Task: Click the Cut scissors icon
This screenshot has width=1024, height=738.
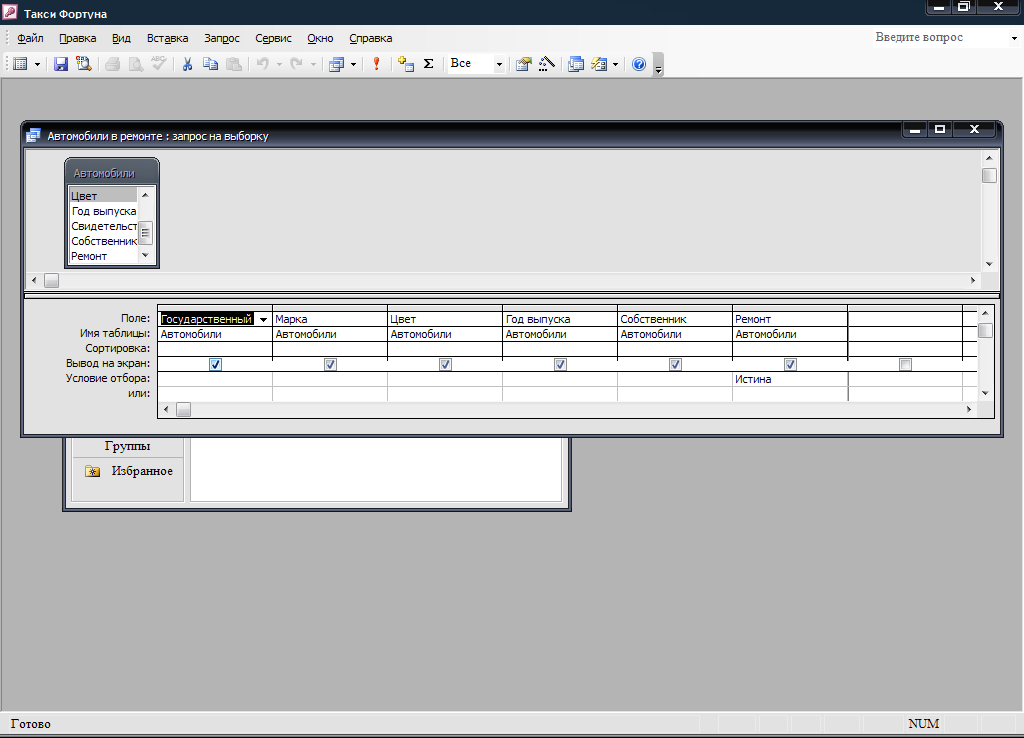Action: 186,64
